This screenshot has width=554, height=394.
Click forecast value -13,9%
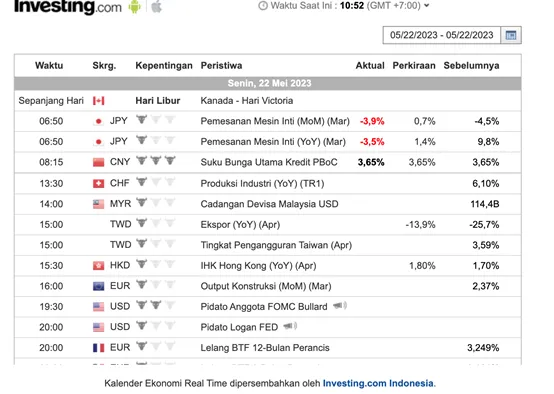[x=420, y=224]
